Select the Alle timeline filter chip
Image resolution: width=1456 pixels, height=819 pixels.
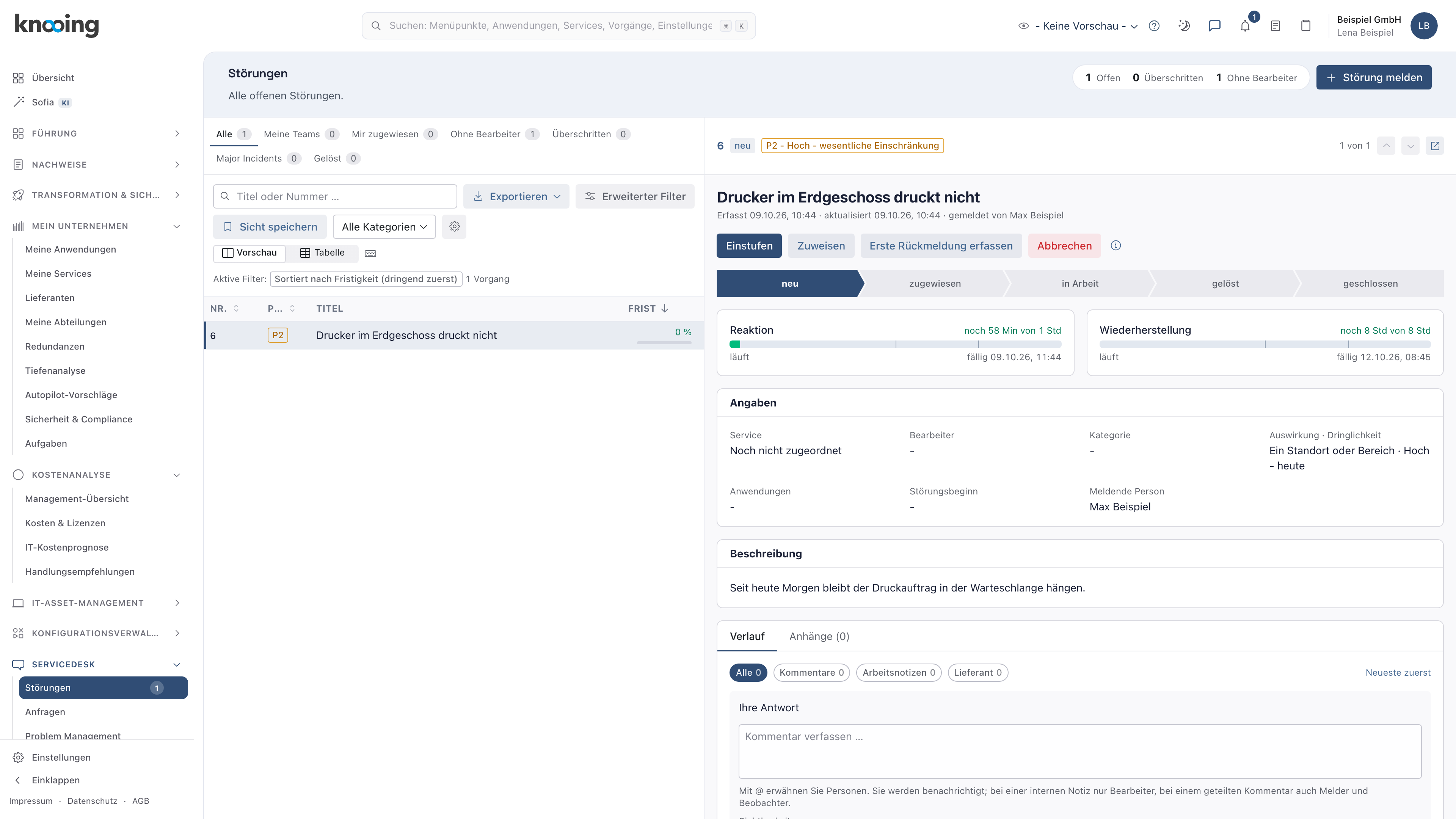748,673
